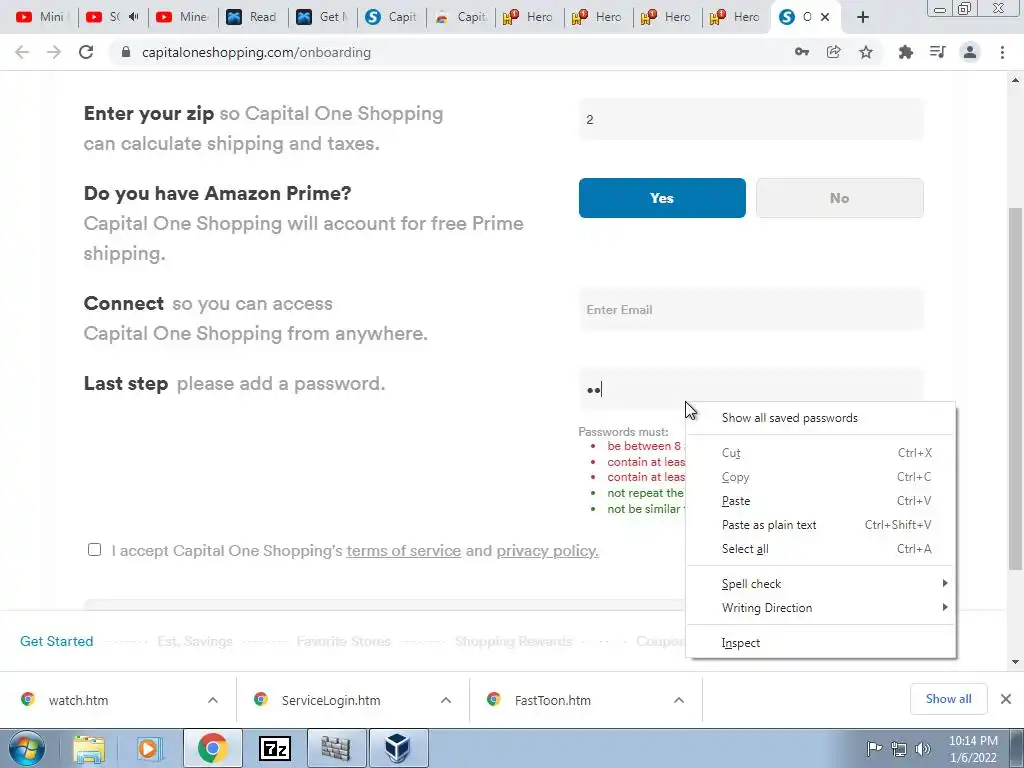
Task: Mute audio on the playing YouTube tab
Action: [x=134, y=17]
